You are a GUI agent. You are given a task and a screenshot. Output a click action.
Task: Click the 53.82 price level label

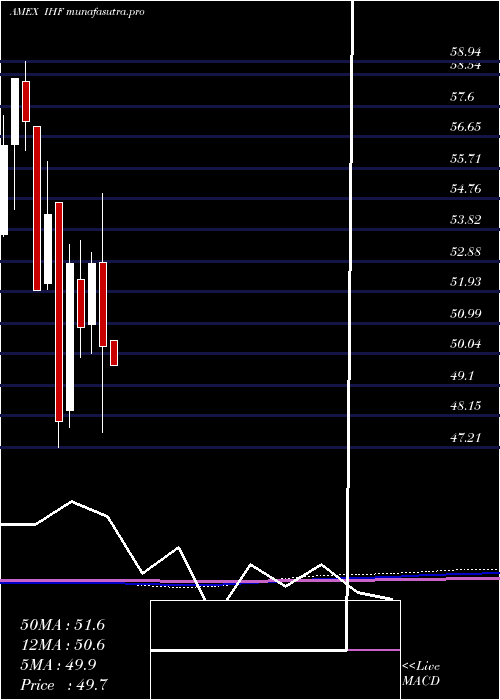click(x=465, y=220)
